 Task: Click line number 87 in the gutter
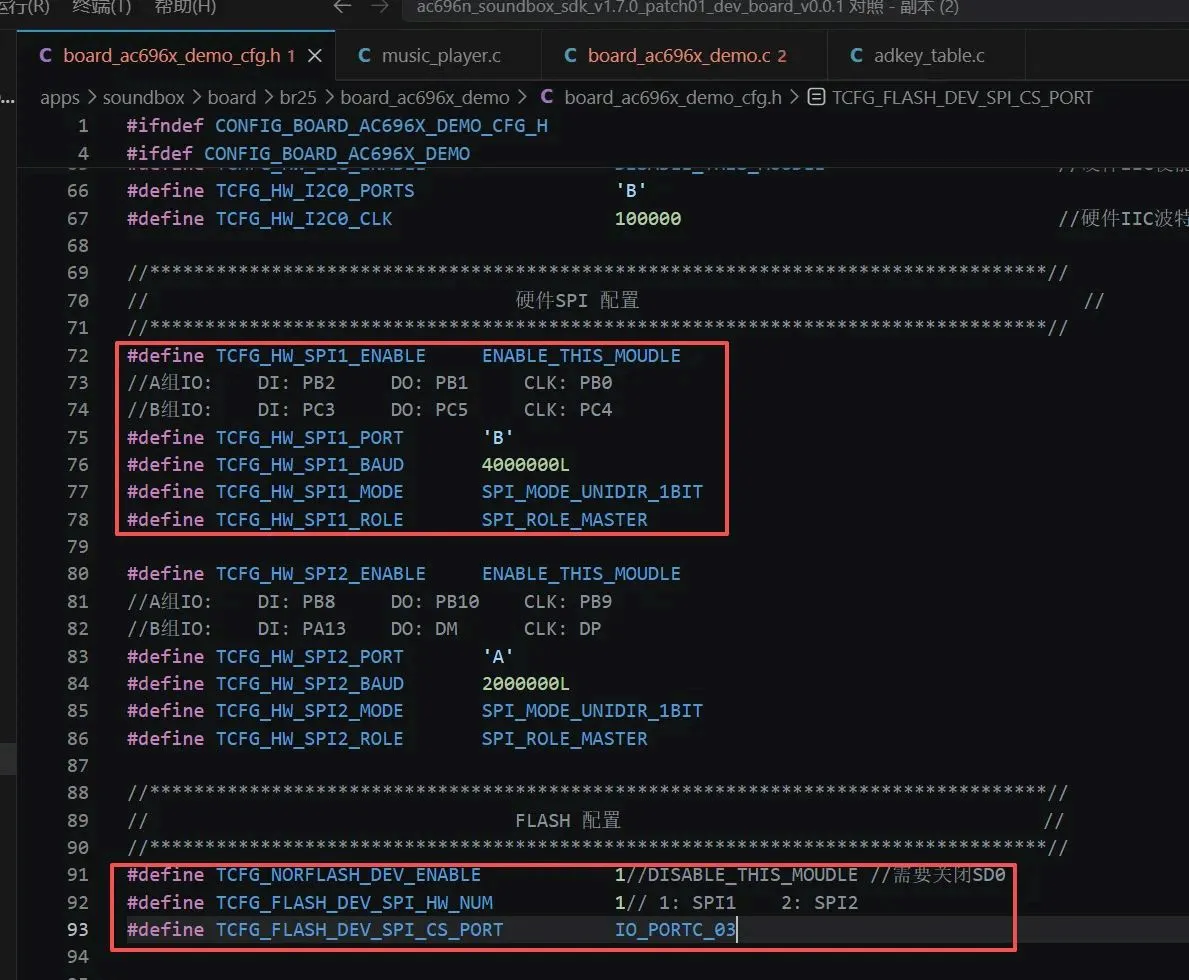(77, 766)
